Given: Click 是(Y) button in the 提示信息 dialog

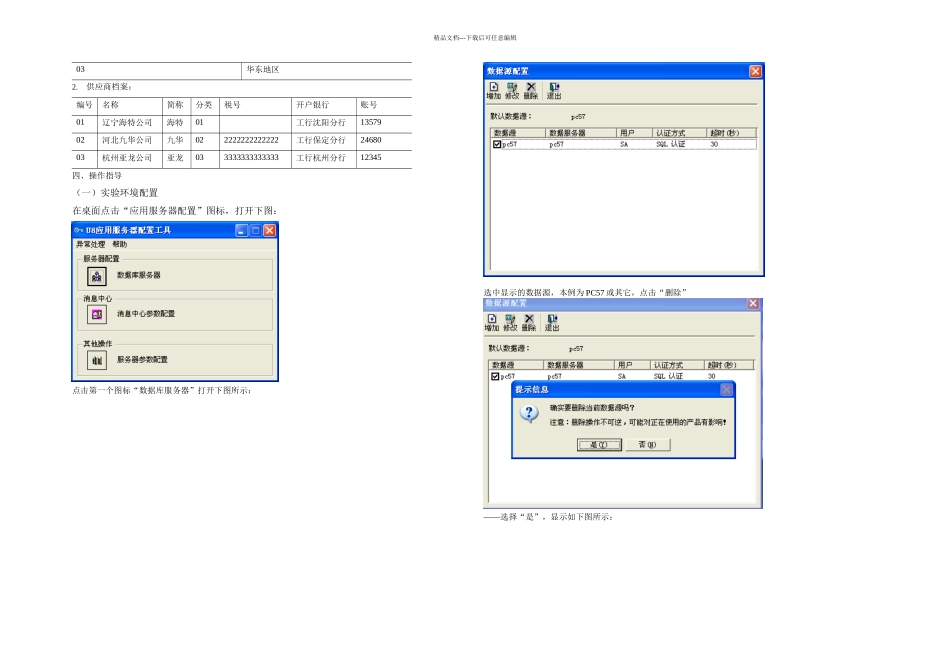Looking at the screenshot, I should pyautogui.click(x=599, y=445).
